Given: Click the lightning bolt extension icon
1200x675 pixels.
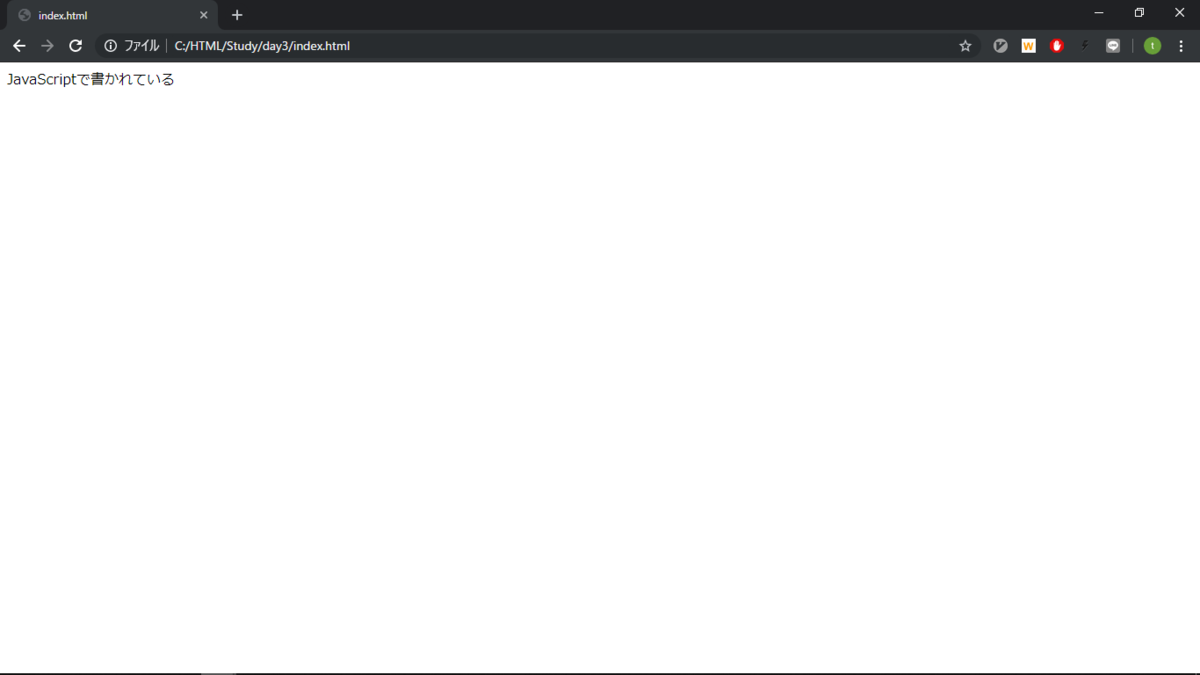Looking at the screenshot, I should tap(1084, 46).
